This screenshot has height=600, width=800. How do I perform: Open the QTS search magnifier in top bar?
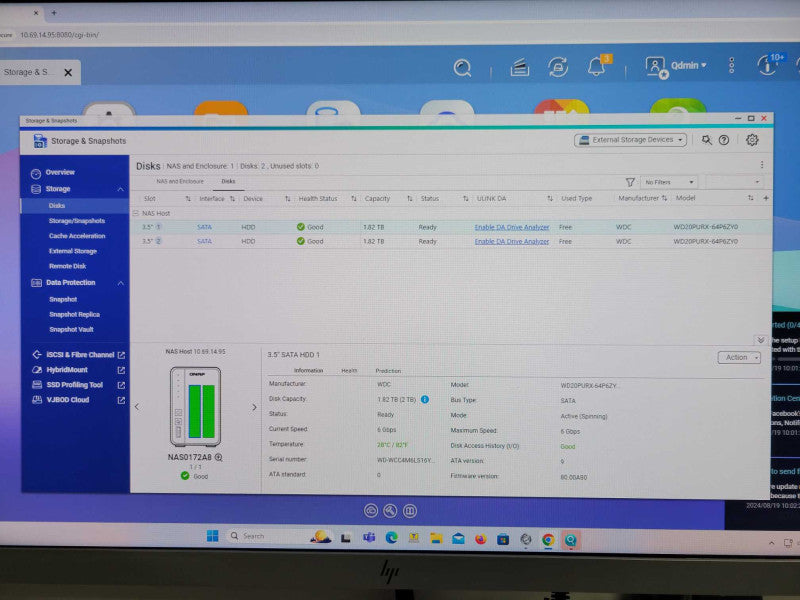pos(462,68)
